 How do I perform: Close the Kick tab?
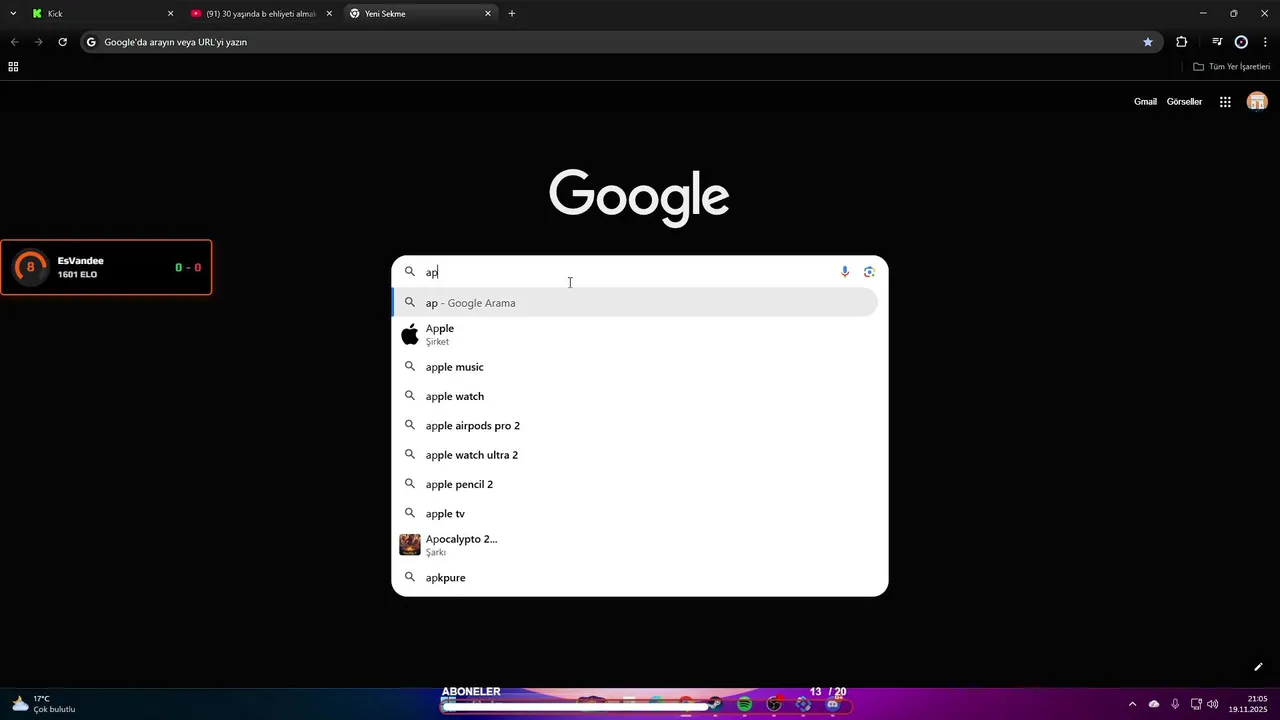coord(170,14)
